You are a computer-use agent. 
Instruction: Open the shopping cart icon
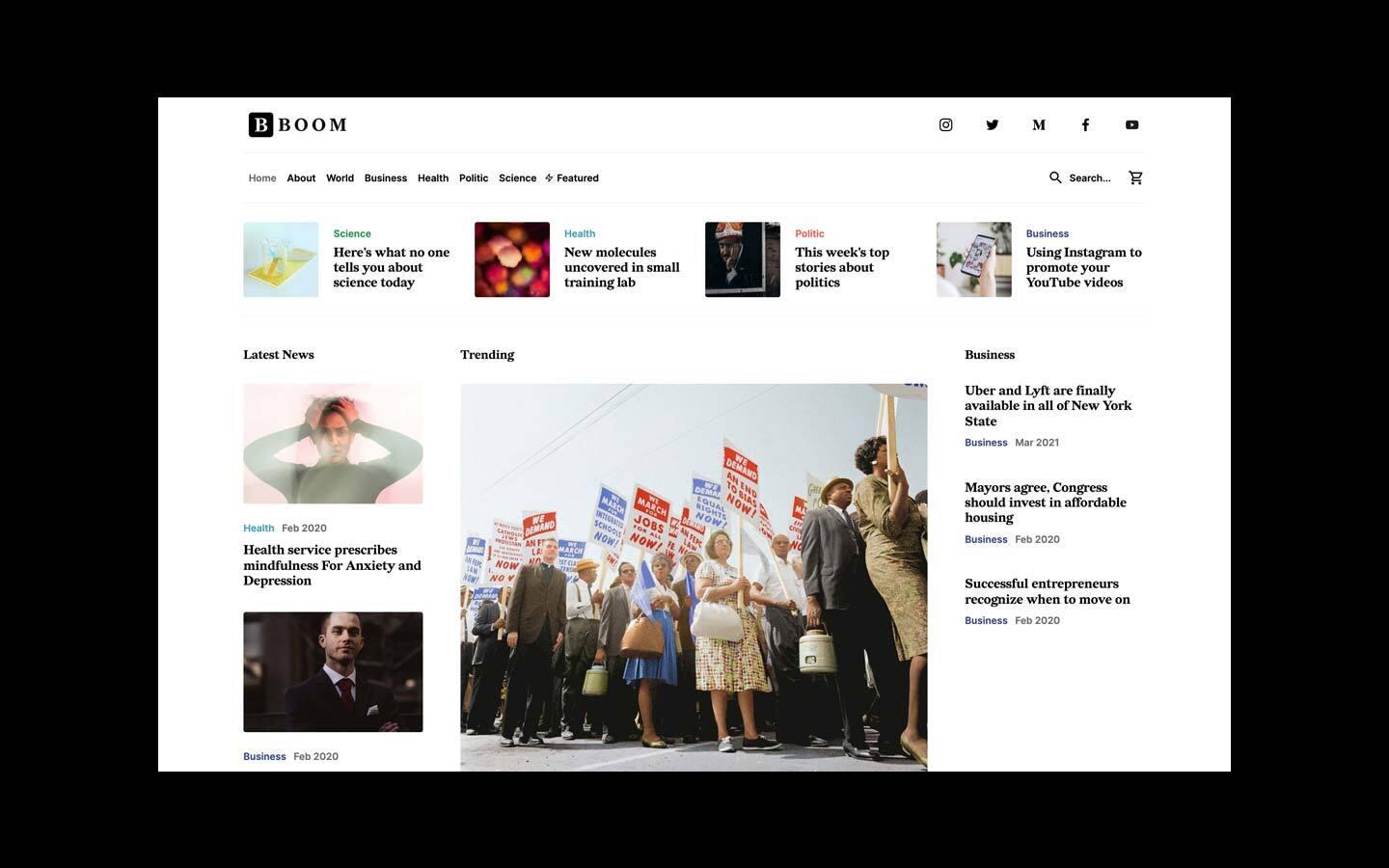click(1135, 177)
